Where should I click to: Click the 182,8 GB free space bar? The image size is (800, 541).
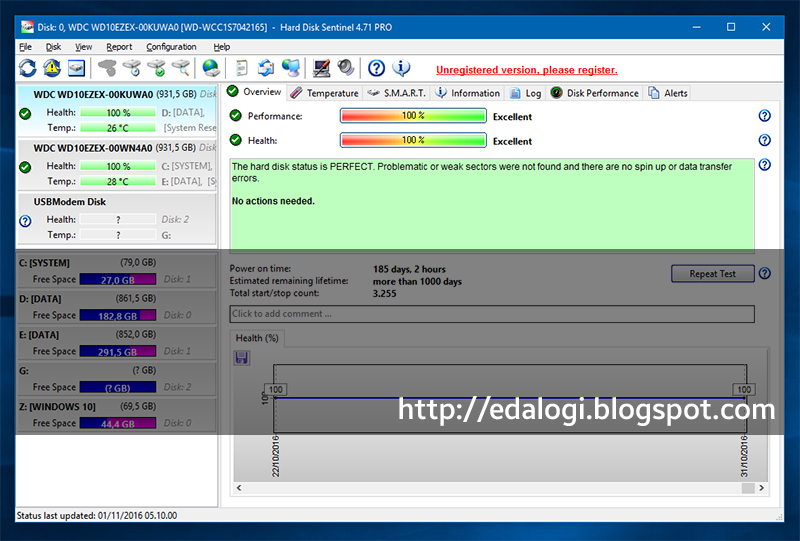tap(118, 315)
